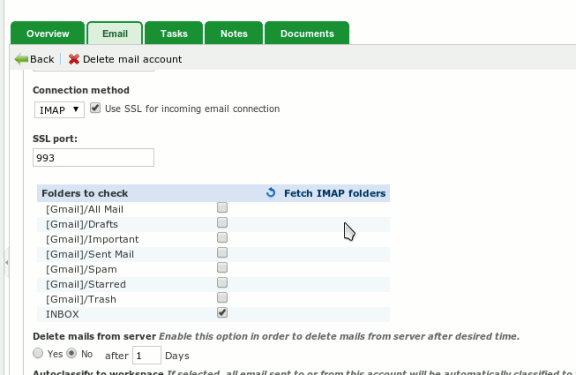Click the green Back arrow icon

[x=21, y=59]
